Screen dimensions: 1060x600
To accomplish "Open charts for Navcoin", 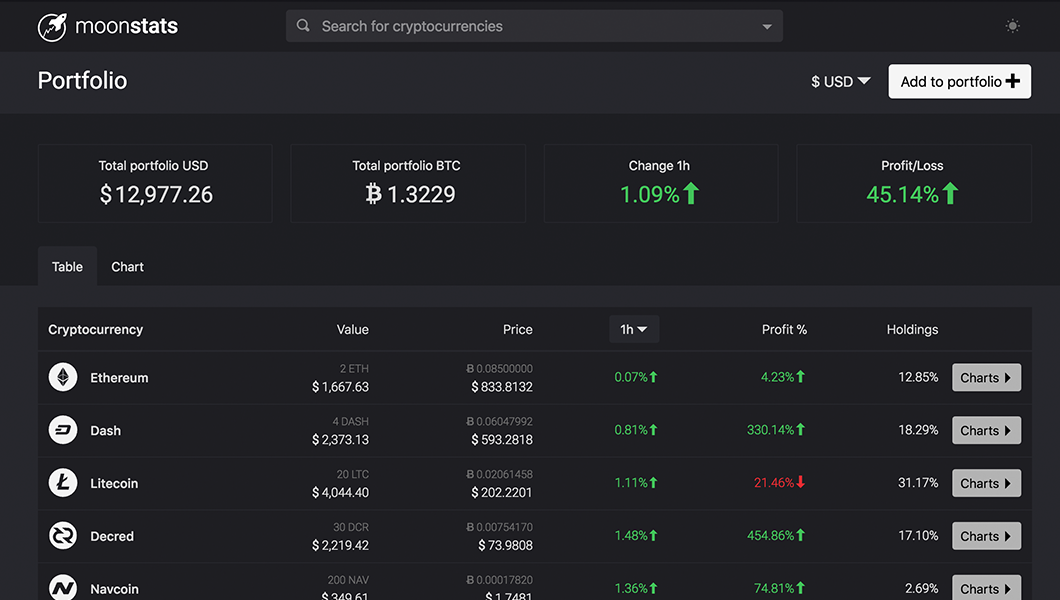I will [986, 588].
